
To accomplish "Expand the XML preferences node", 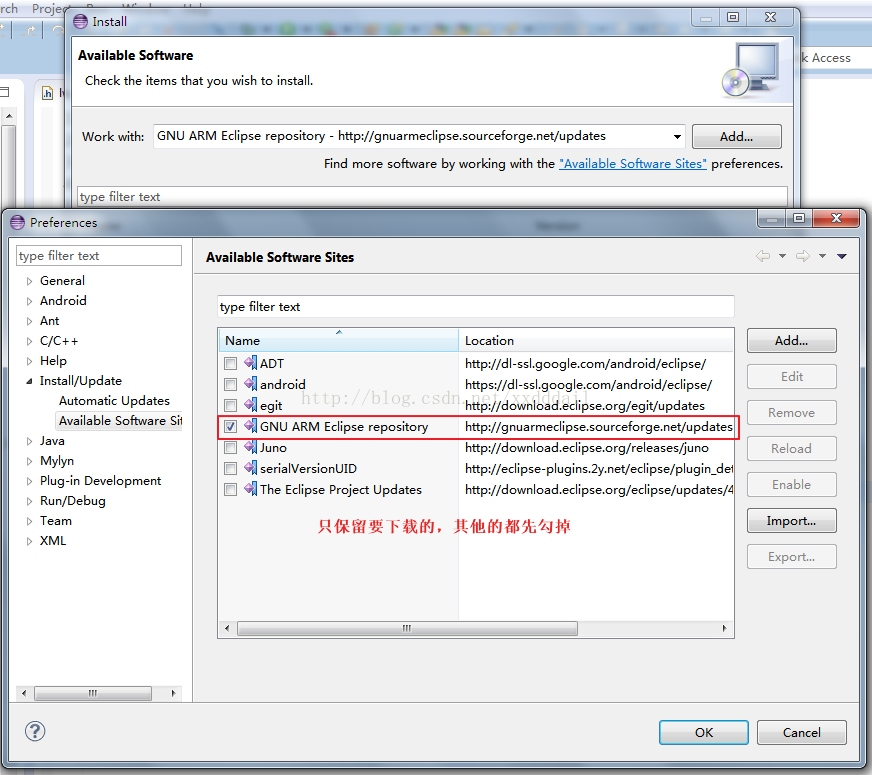I will (x=29, y=541).
